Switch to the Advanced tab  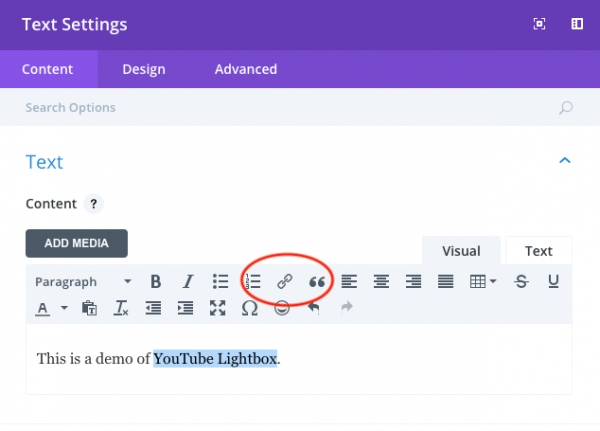click(246, 69)
